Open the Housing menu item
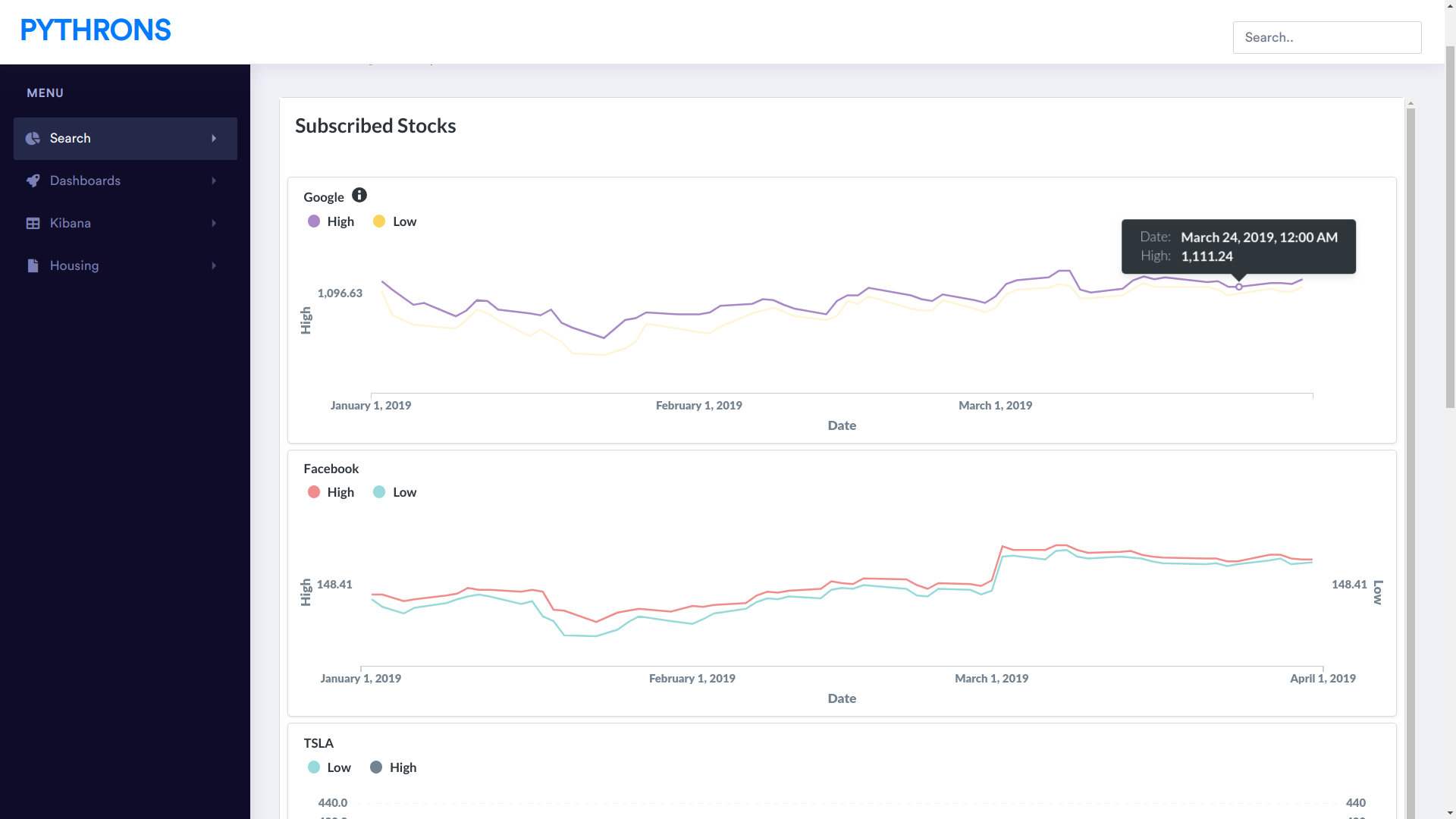Viewport: 1456px width, 819px height. click(74, 265)
